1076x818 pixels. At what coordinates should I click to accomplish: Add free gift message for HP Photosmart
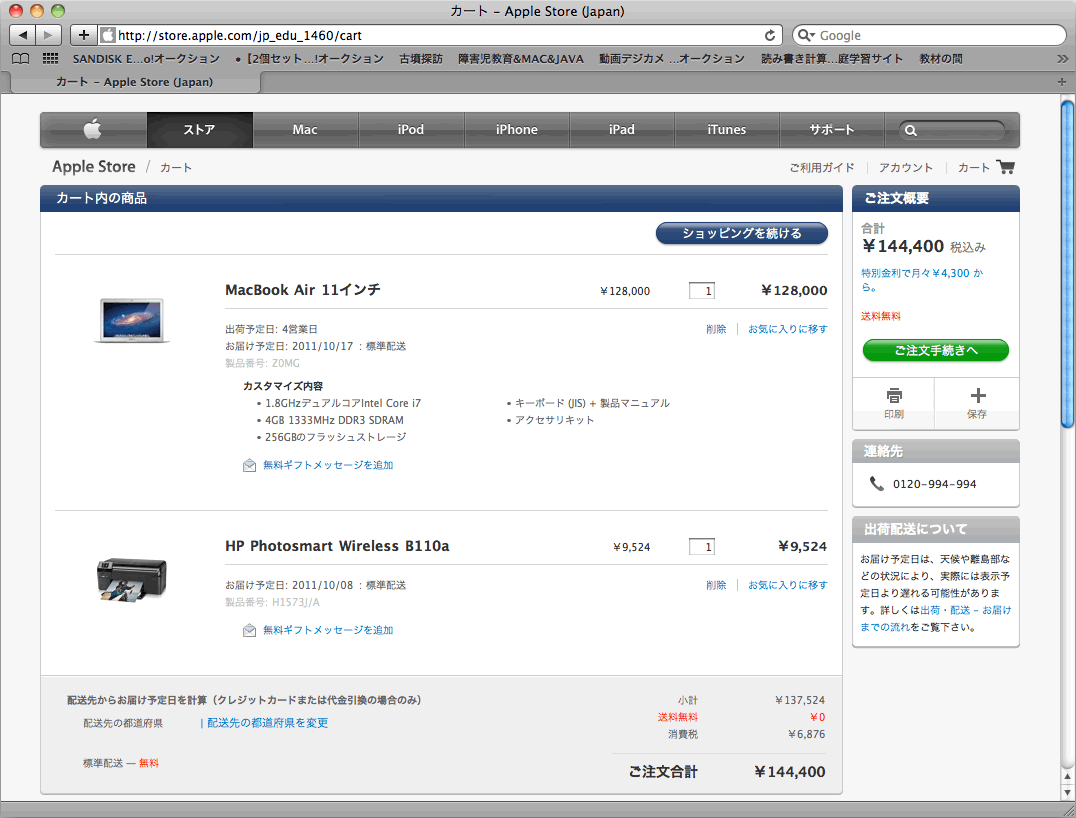(x=328, y=630)
